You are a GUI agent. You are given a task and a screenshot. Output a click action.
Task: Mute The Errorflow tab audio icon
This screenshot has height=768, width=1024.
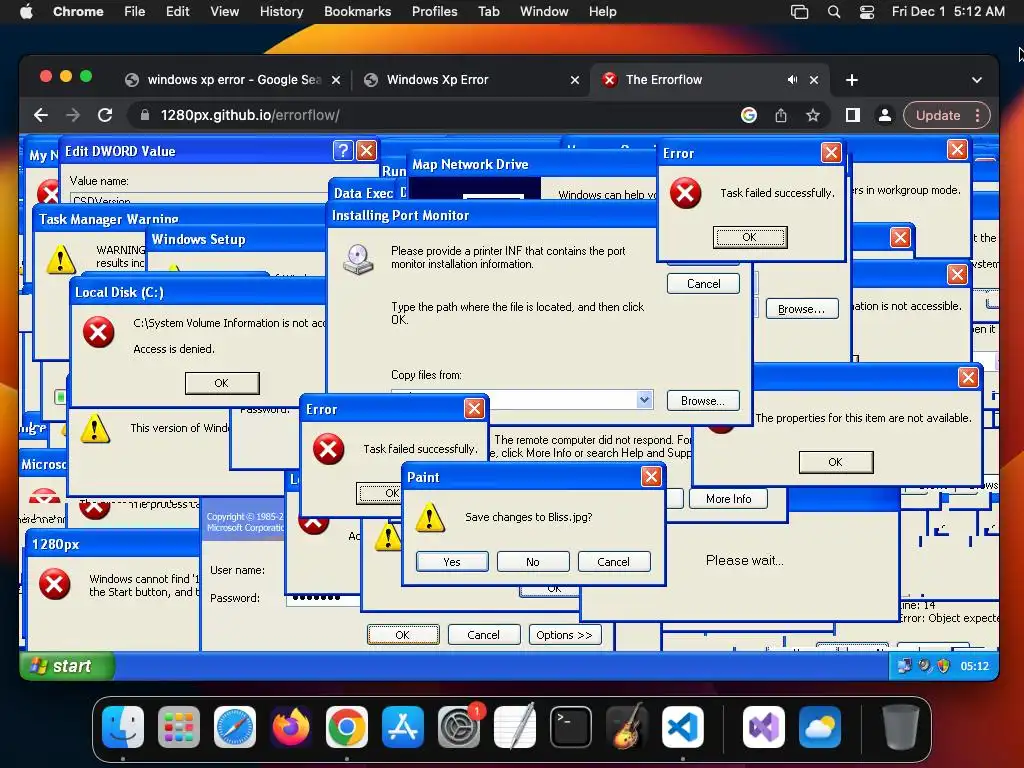792,80
